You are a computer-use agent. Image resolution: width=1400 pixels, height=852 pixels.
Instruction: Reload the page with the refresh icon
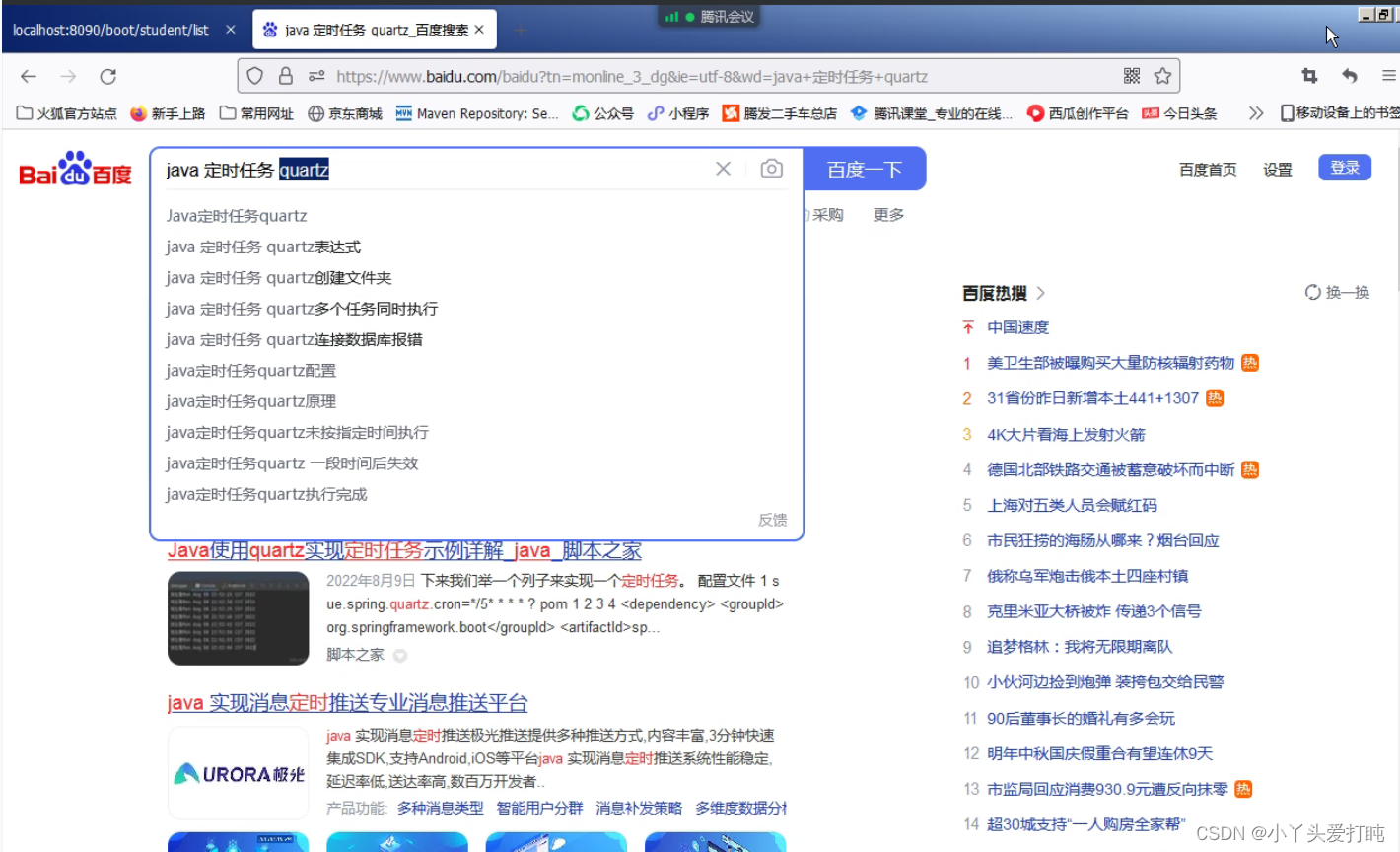coord(108,76)
